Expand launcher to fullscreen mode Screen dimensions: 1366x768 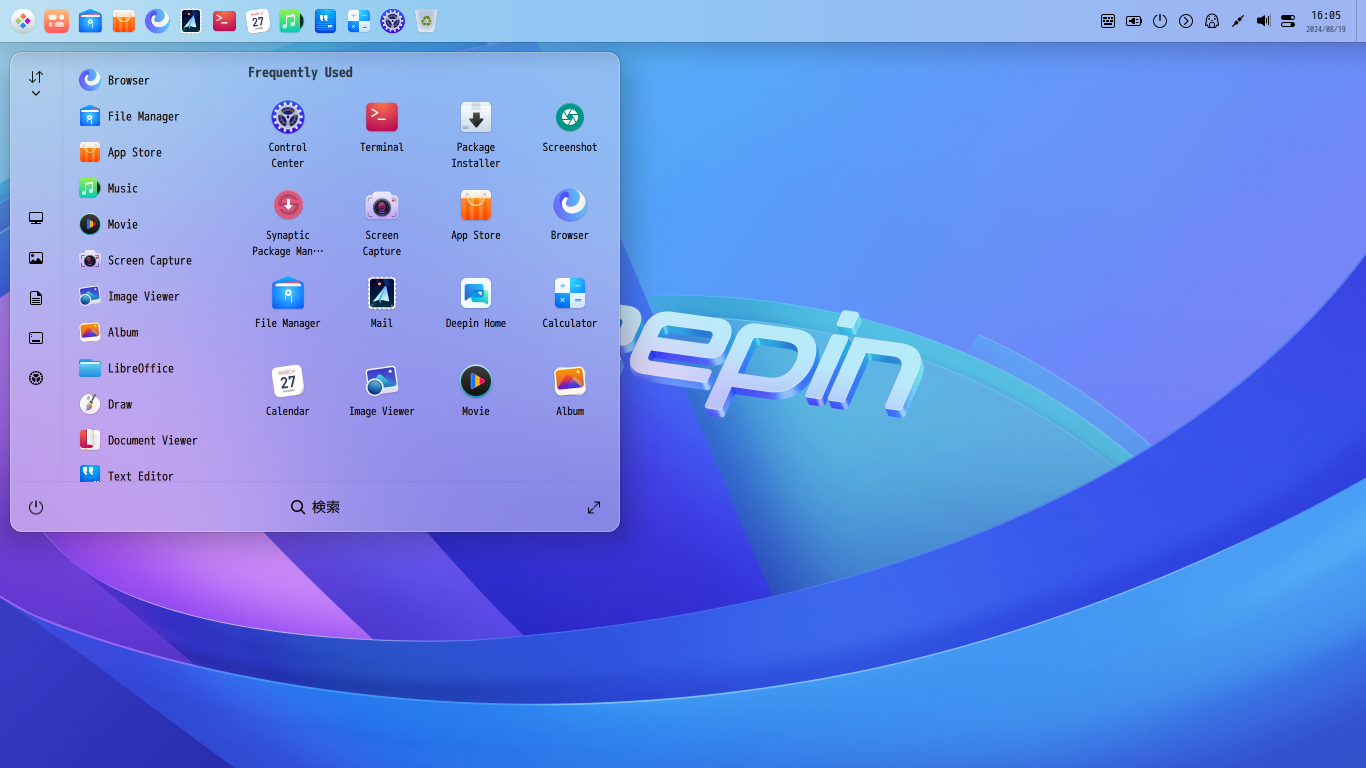[x=594, y=507]
